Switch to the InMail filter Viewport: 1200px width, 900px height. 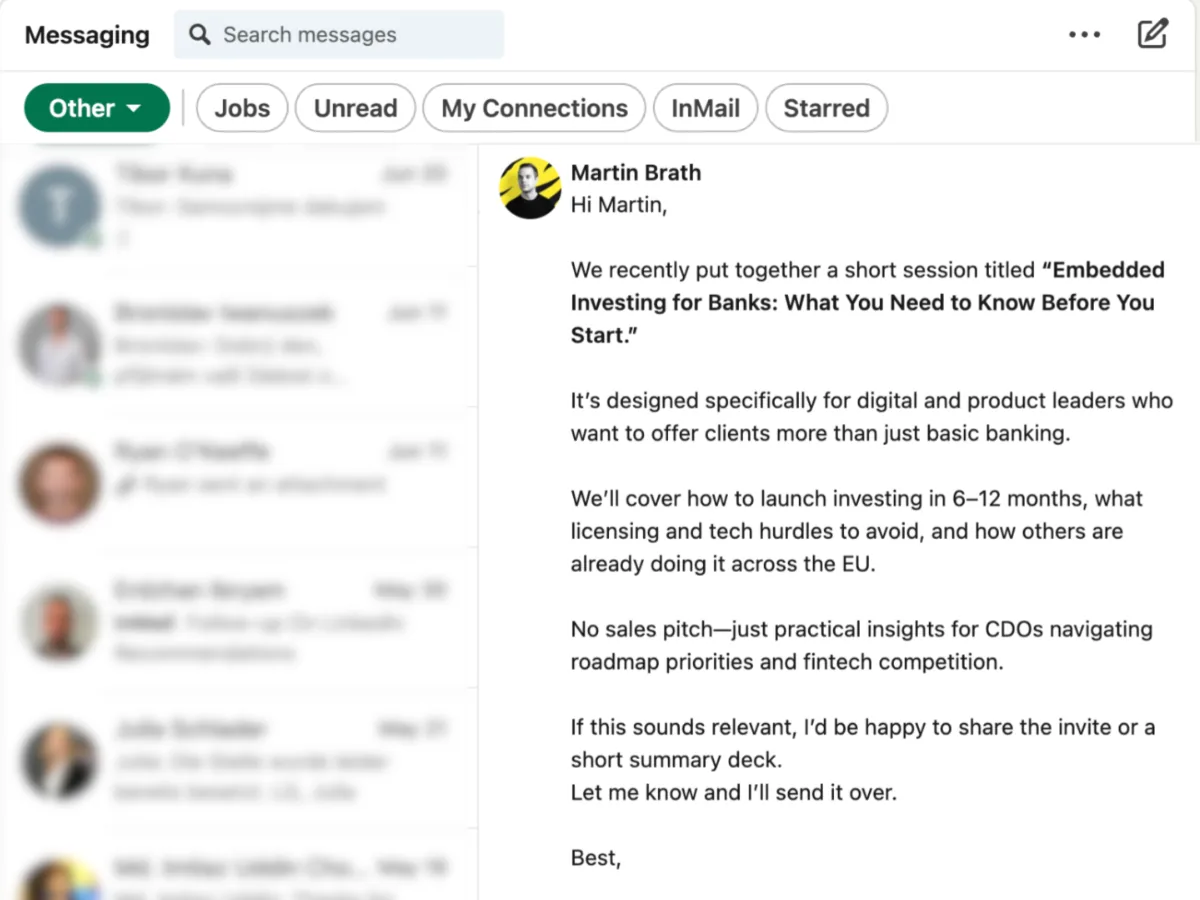pos(705,108)
